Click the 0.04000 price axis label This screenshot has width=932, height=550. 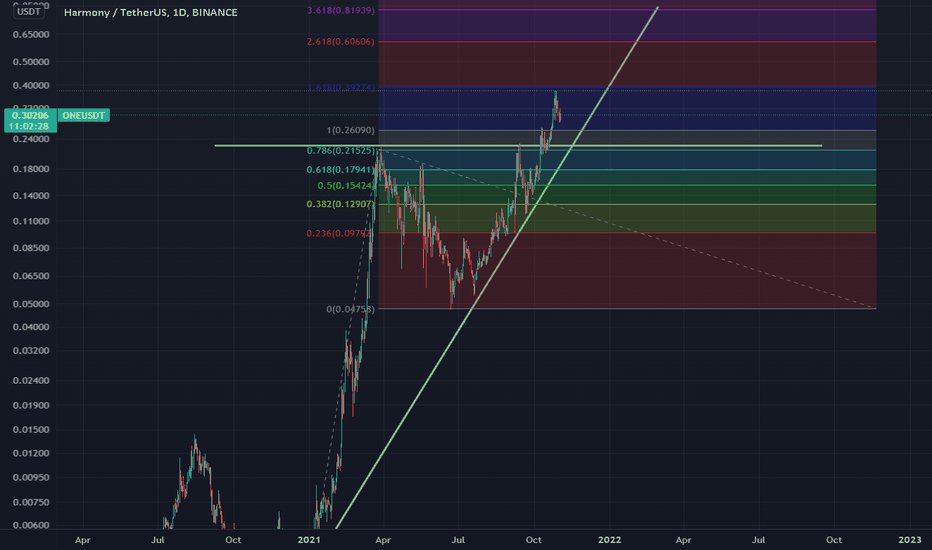[31, 327]
